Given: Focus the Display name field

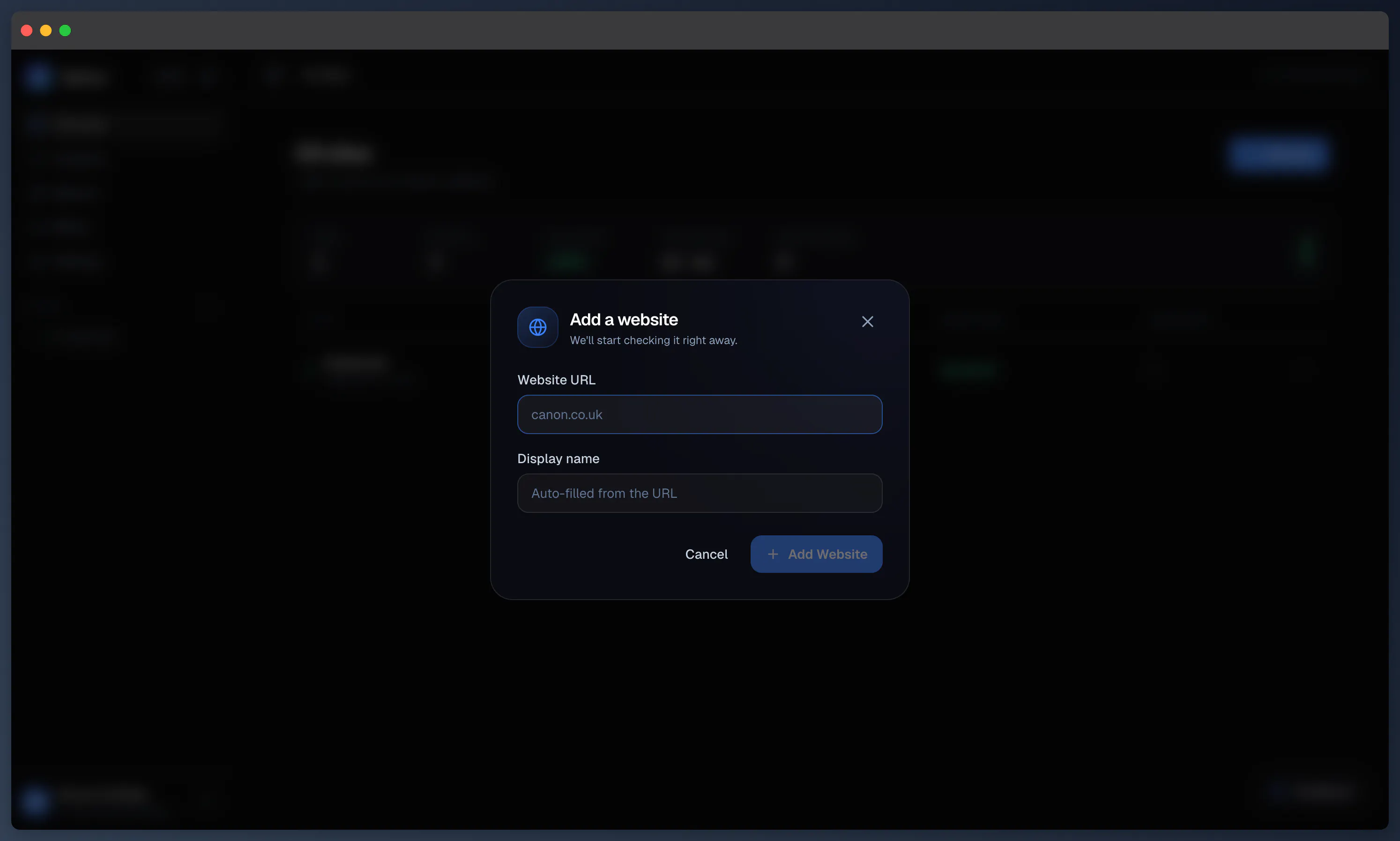Looking at the screenshot, I should click(x=700, y=493).
